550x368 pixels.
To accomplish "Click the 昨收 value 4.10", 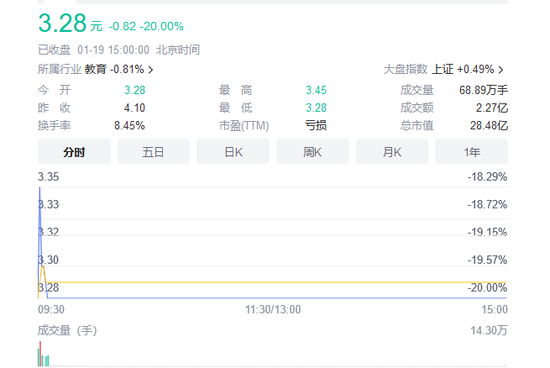I will click(134, 108).
